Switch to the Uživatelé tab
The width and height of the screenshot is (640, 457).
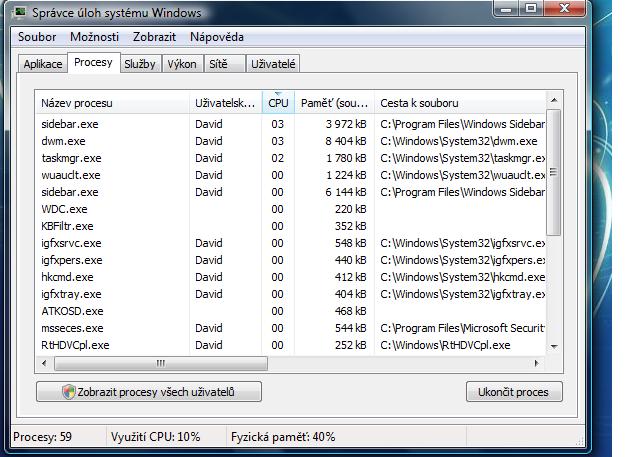pyautogui.click(x=273, y=64)
